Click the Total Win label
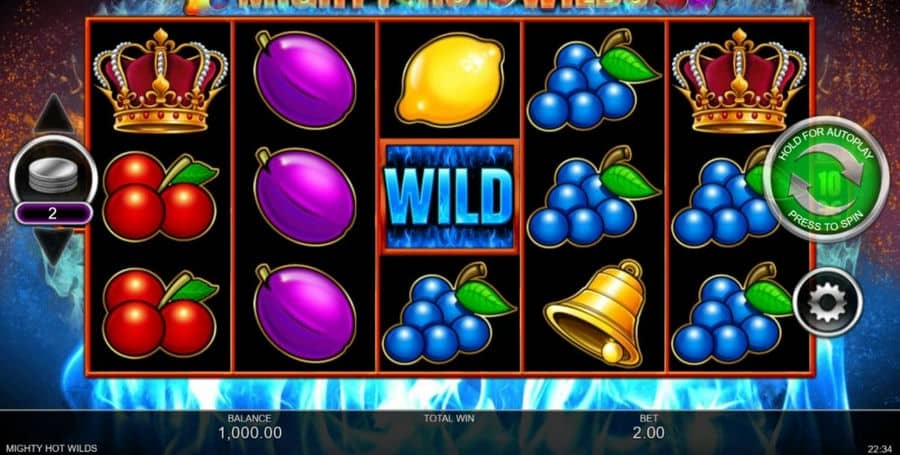 tap(449, 418)
